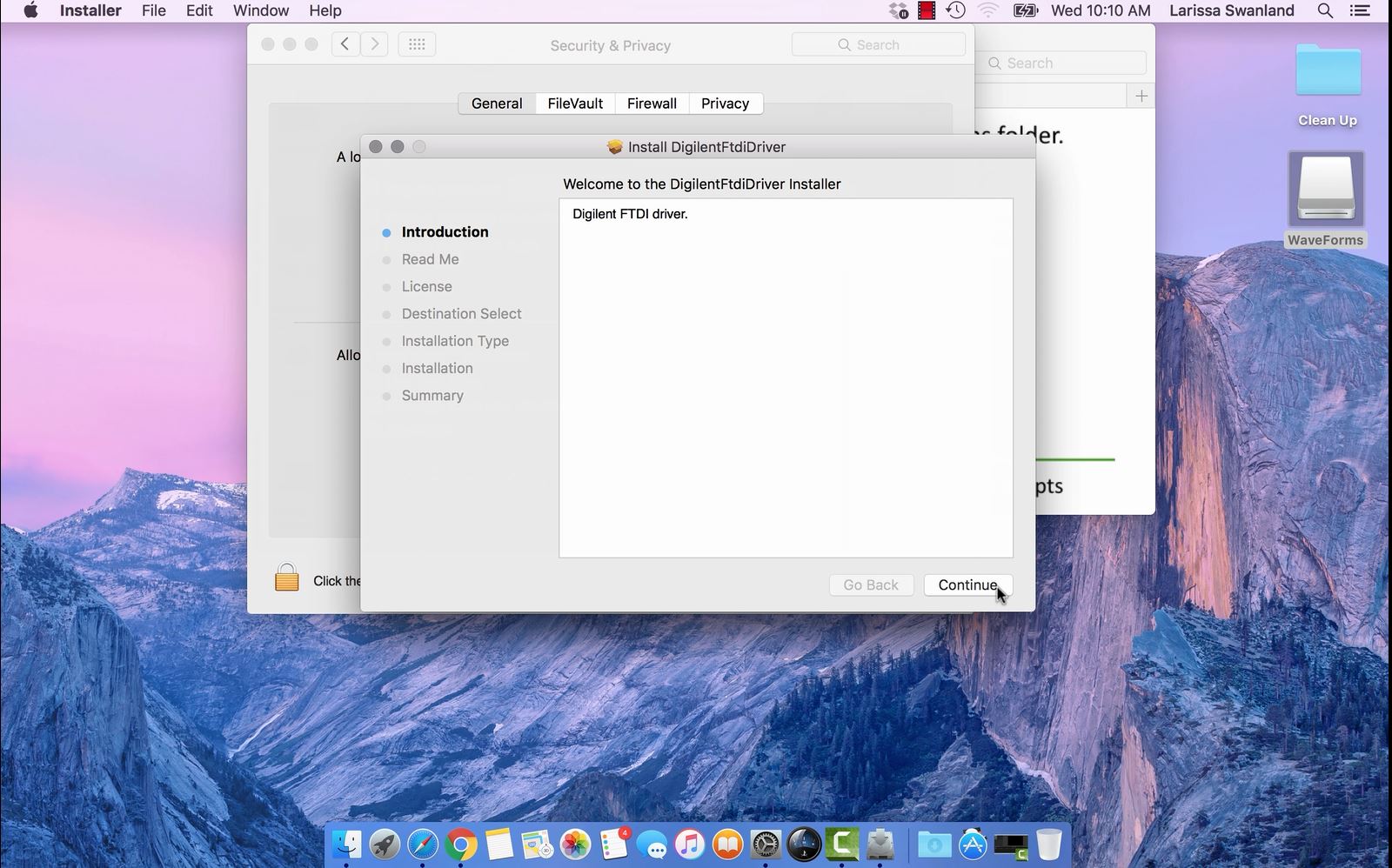
Task: Click the red filmstrip recorder menu bar icon
Action: point(927,10)
